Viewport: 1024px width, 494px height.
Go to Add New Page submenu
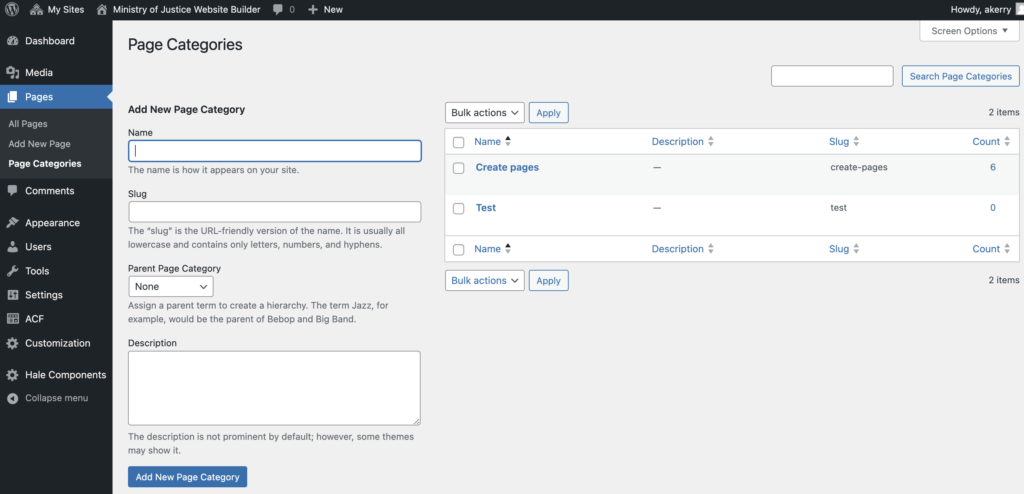click(39, 144)
